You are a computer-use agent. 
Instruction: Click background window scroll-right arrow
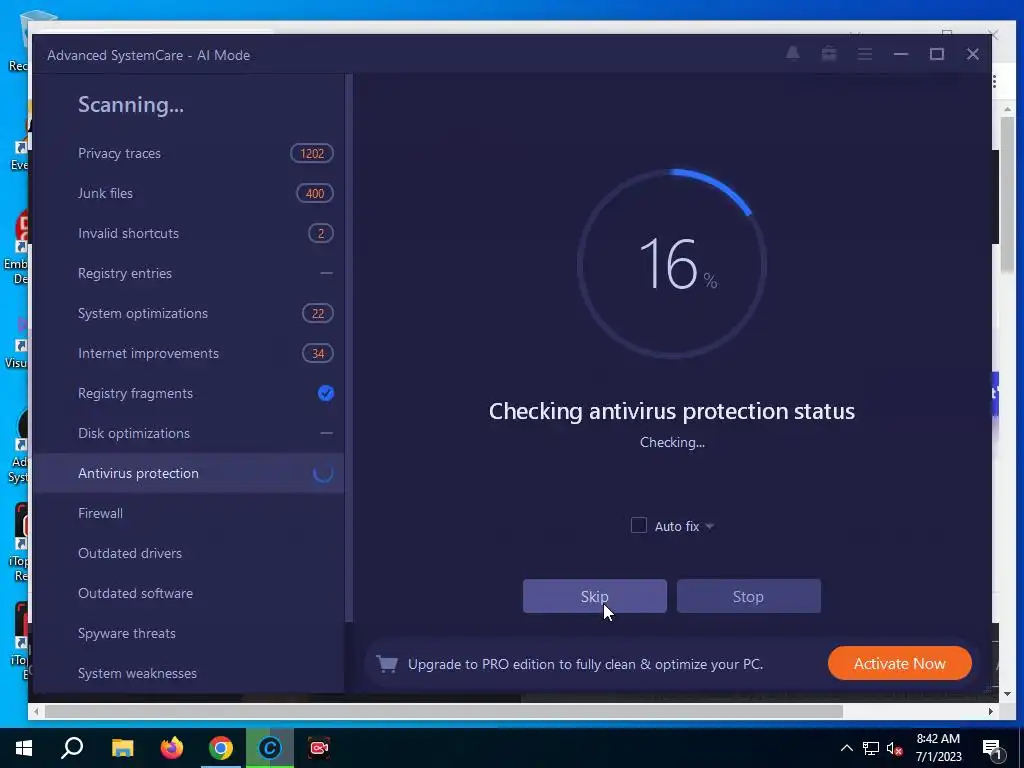coord(991,711)
